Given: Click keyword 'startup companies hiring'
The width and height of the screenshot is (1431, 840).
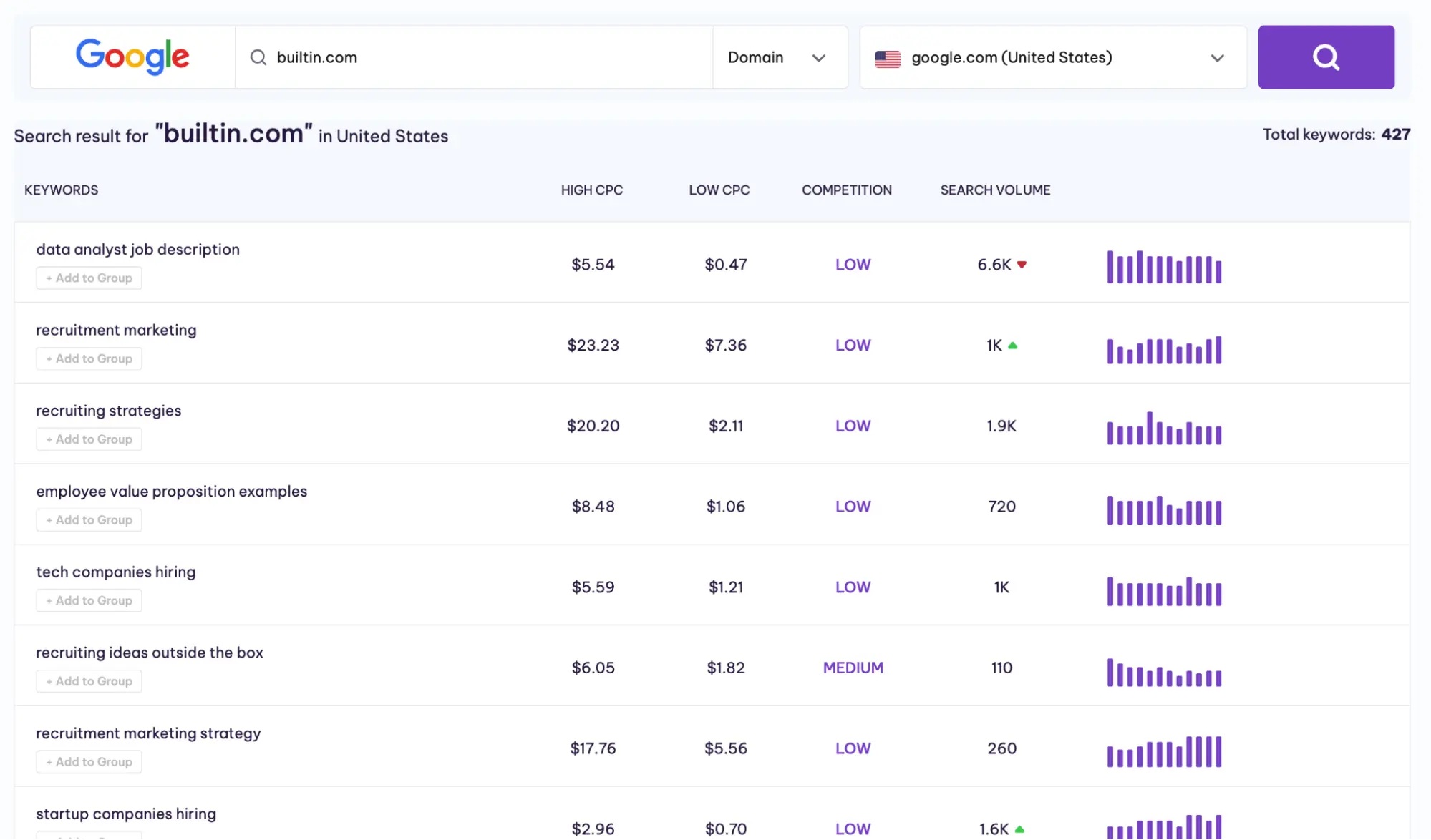Looking at the screenshot, I should pos(126,814).
